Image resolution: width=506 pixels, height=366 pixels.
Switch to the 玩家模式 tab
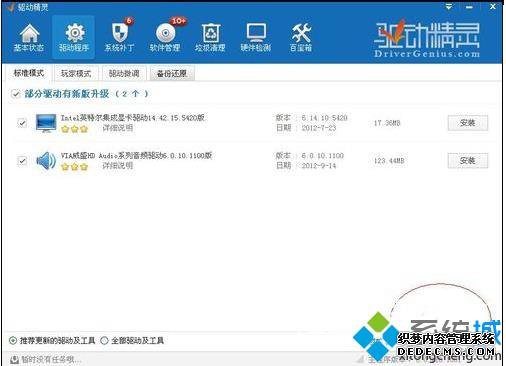(76, 73)
